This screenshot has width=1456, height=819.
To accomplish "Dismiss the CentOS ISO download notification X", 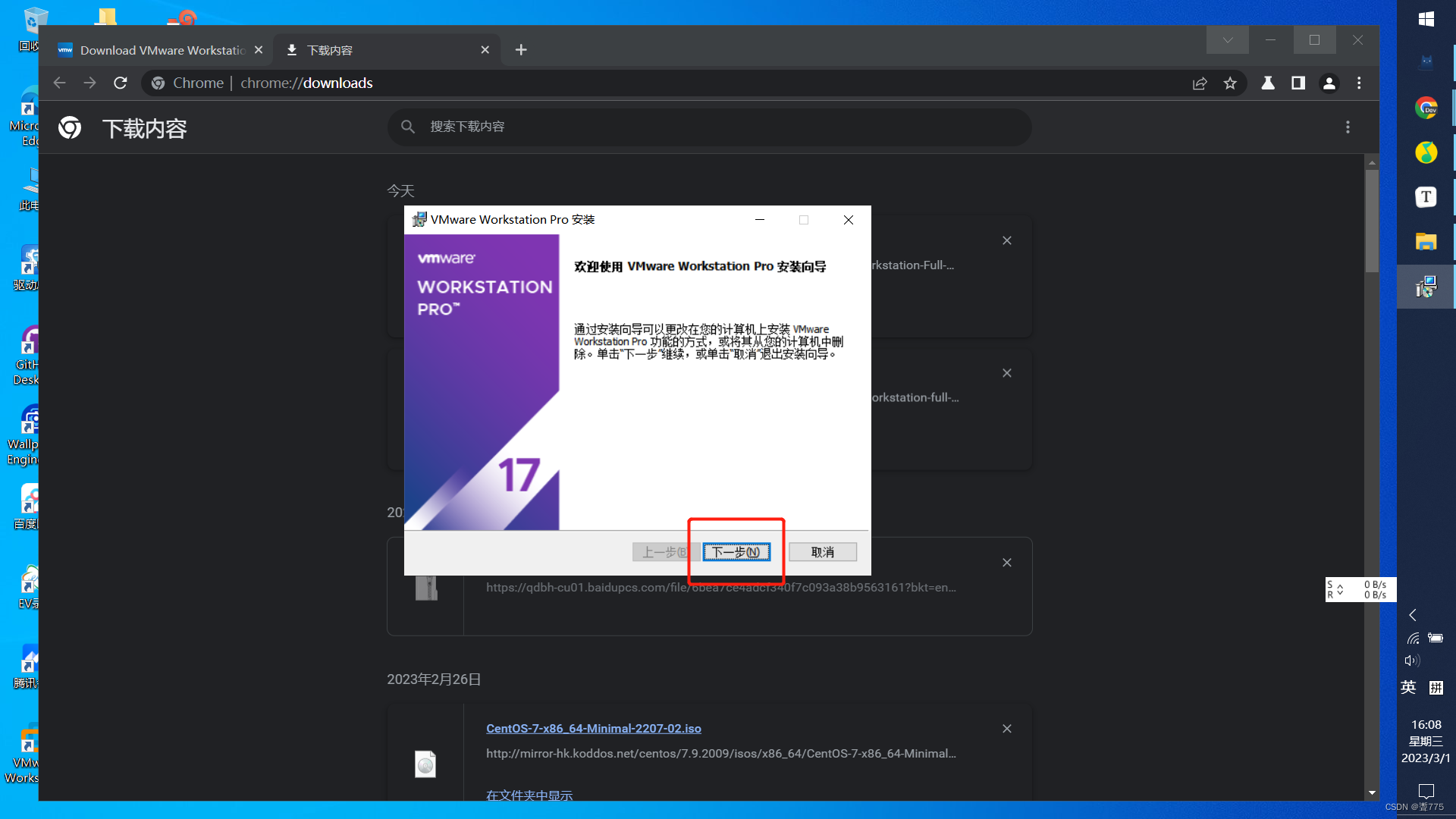I will (x=1007, y=728).
